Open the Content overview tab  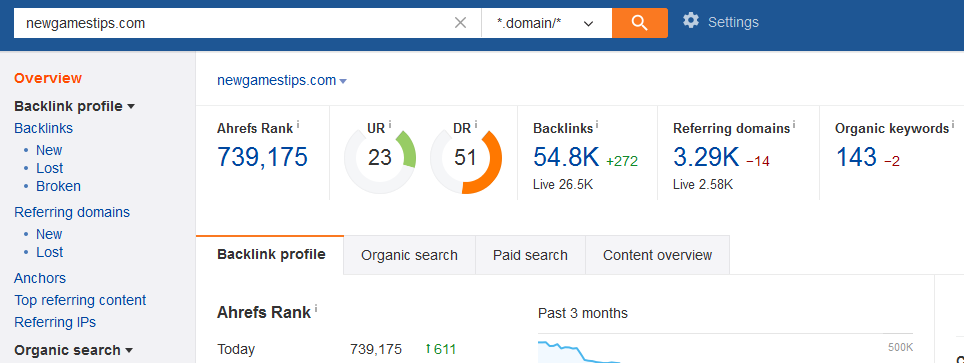click(x=657, y=255)
